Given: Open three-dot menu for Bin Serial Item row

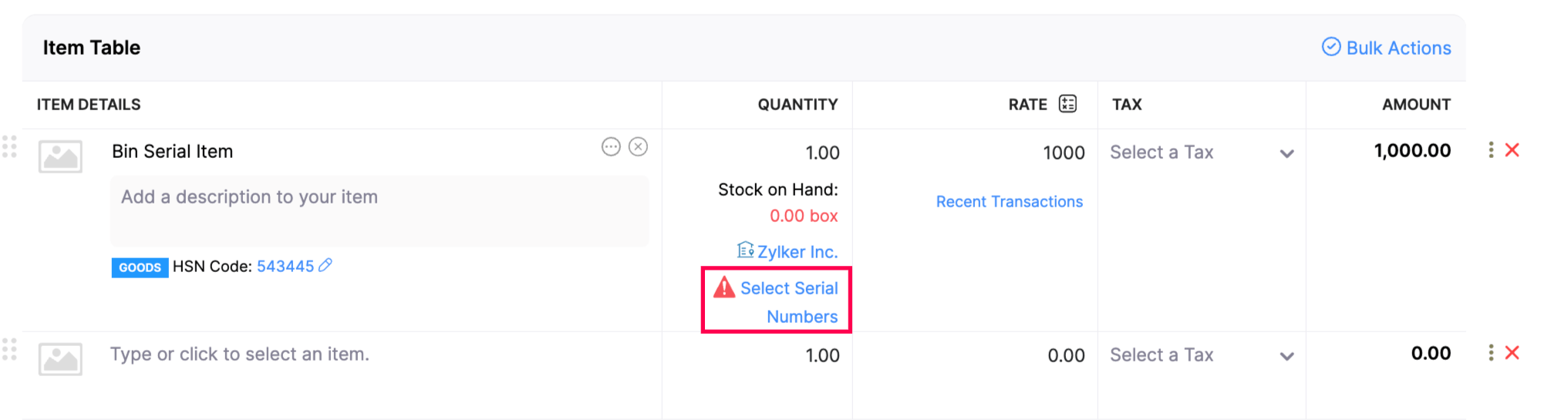Looking at the screenshot, I should [1490, 150].
